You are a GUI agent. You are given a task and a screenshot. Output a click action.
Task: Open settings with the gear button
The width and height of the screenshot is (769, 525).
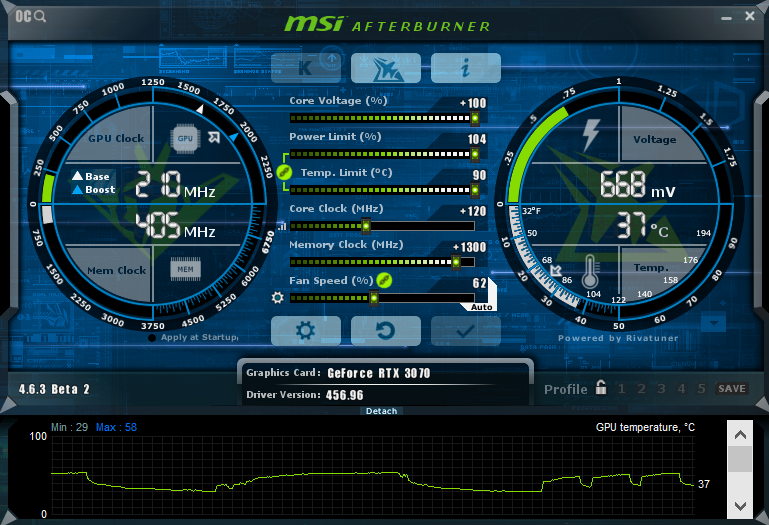[x=306, y=331]
